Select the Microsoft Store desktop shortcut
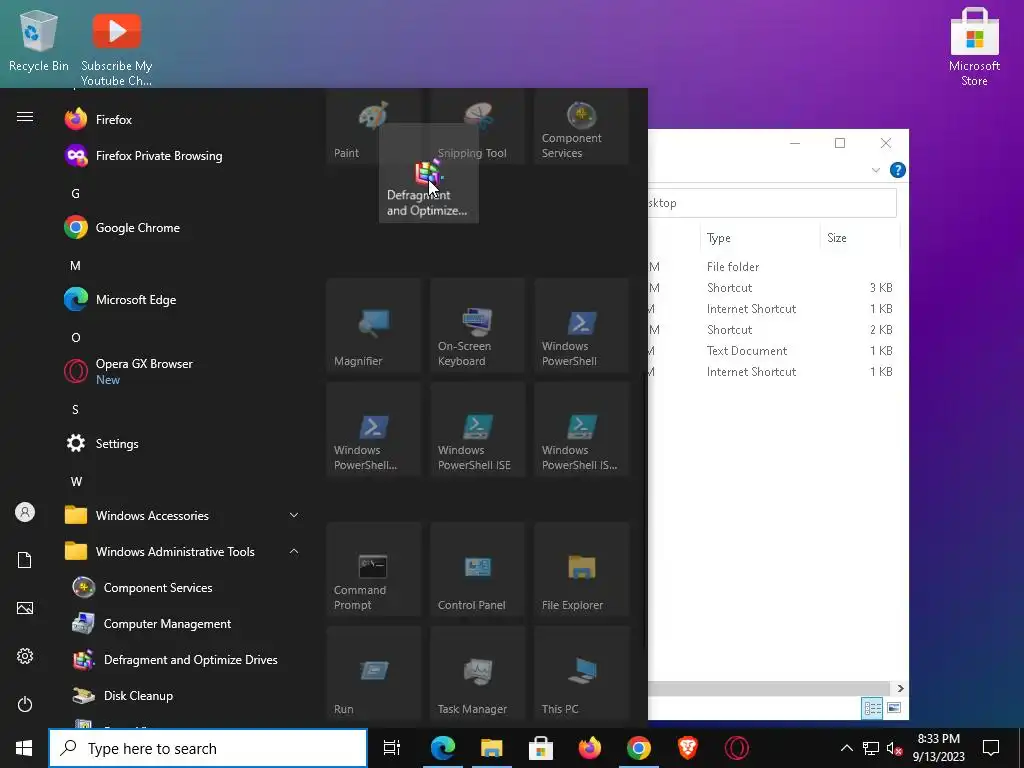This screenshot has width=1024, height=768. coord(974,47)
